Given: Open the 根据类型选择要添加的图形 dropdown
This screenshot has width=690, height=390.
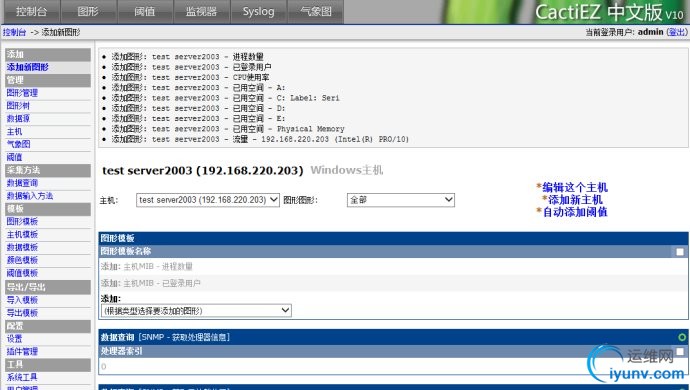Looking at the screenshot, I should [x=196, y=311].
